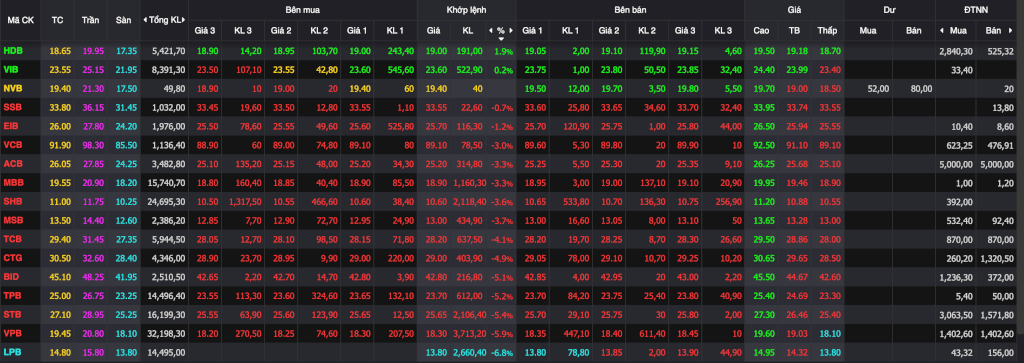Screen dimensions: 1024x363
Task: Click the left arrow next to % column
Action: 490,30
